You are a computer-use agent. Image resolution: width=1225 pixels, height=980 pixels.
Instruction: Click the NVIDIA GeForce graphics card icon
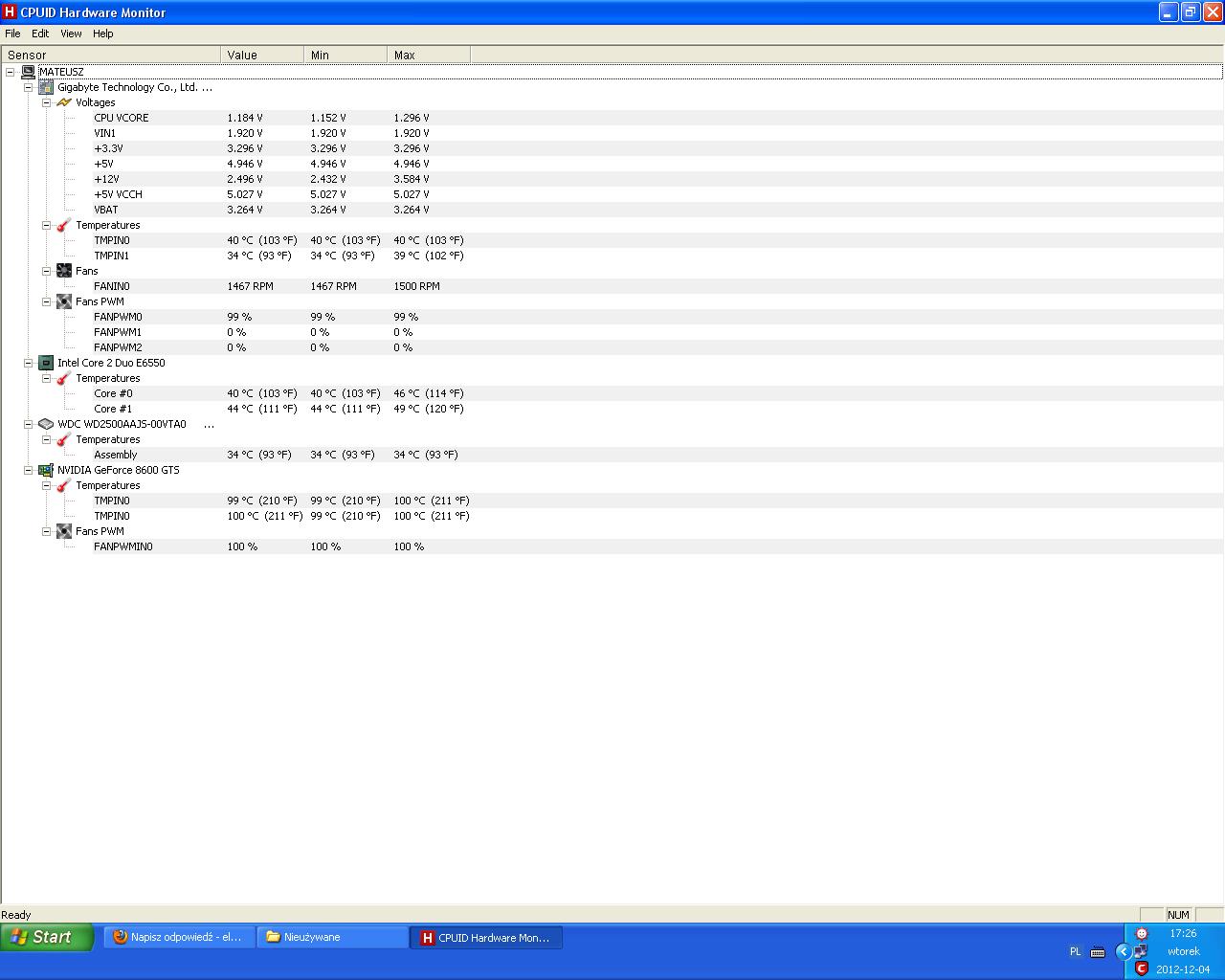coord(46,470)
